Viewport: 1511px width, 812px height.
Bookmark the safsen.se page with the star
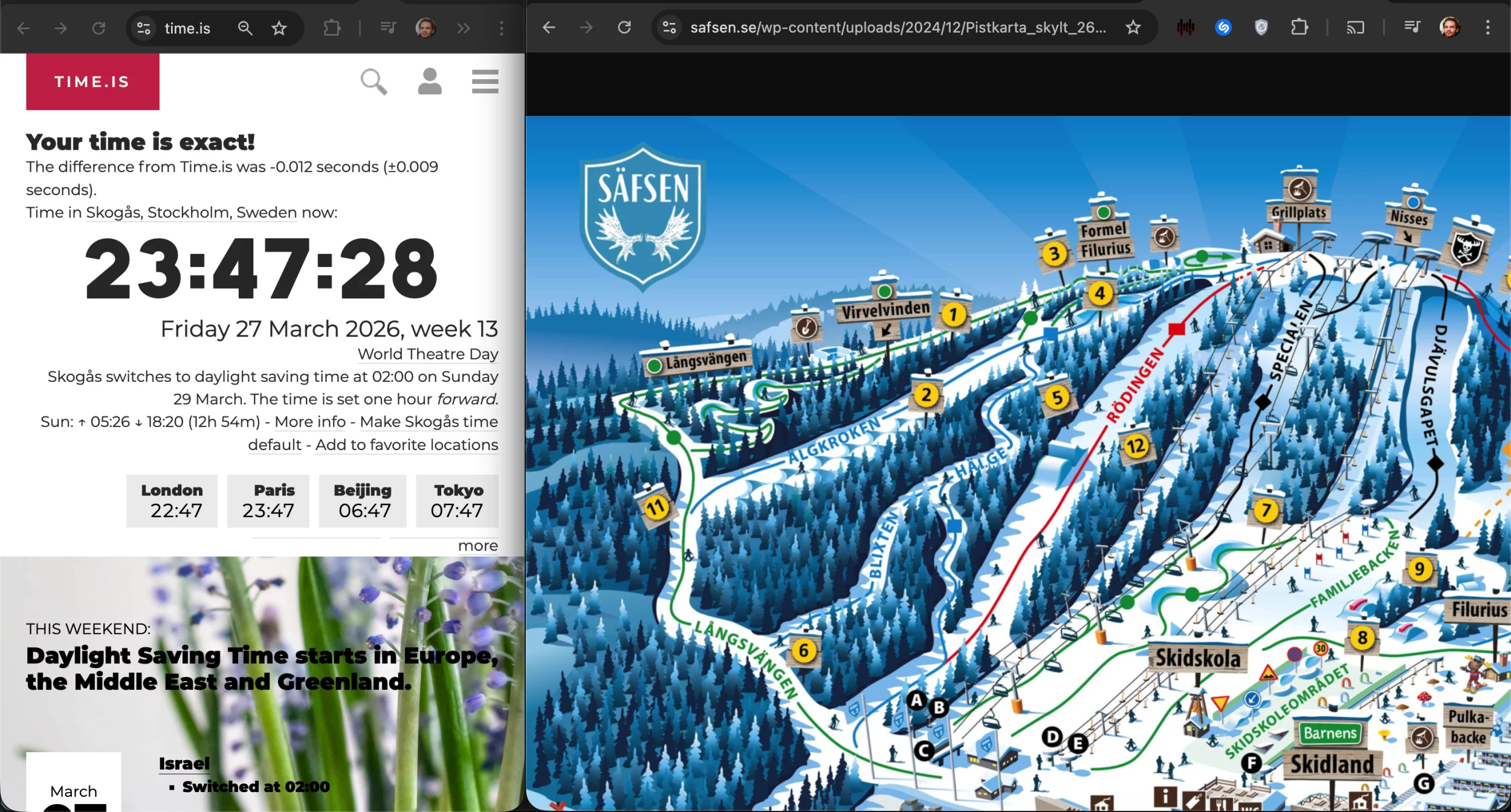click(1133, 27)
